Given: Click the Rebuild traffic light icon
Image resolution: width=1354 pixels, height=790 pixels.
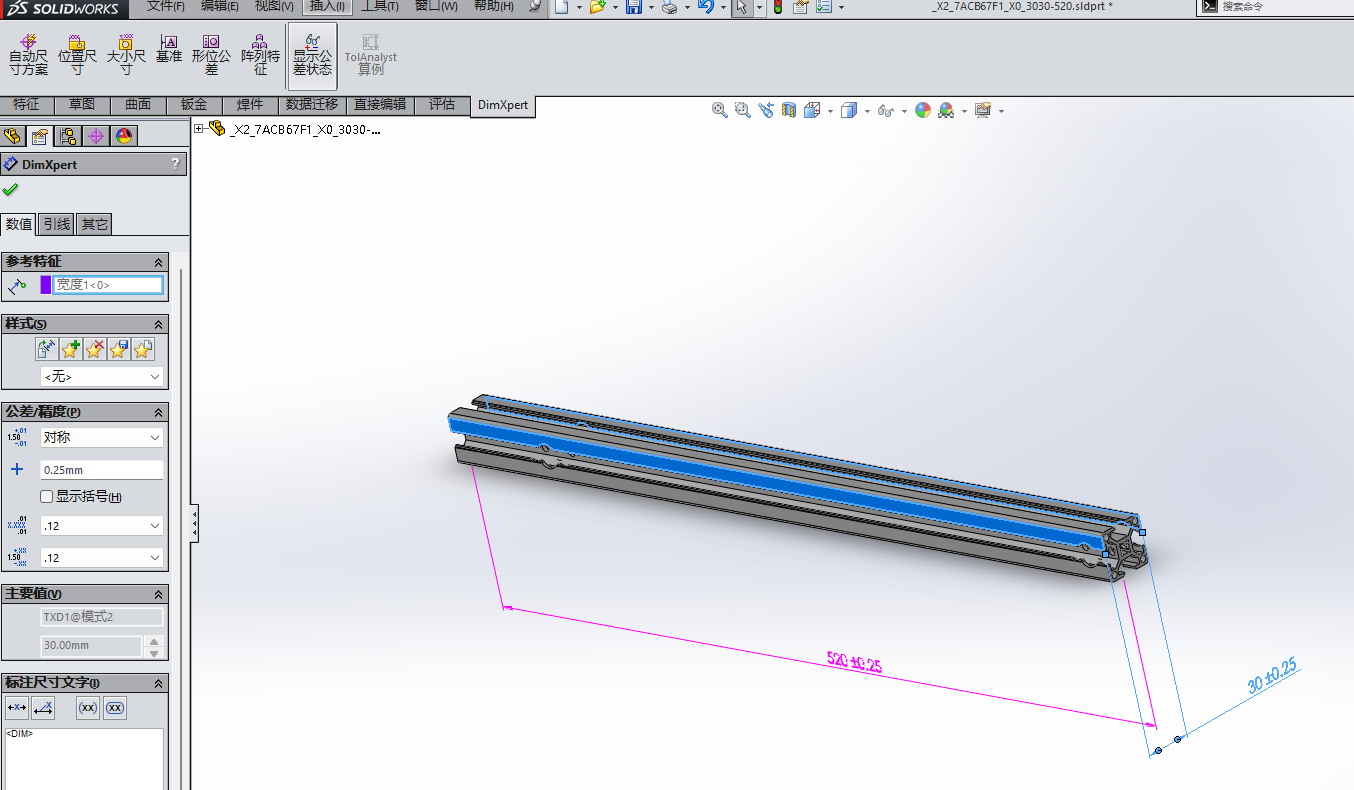Looking at the screenshot, I should [777, 7].
